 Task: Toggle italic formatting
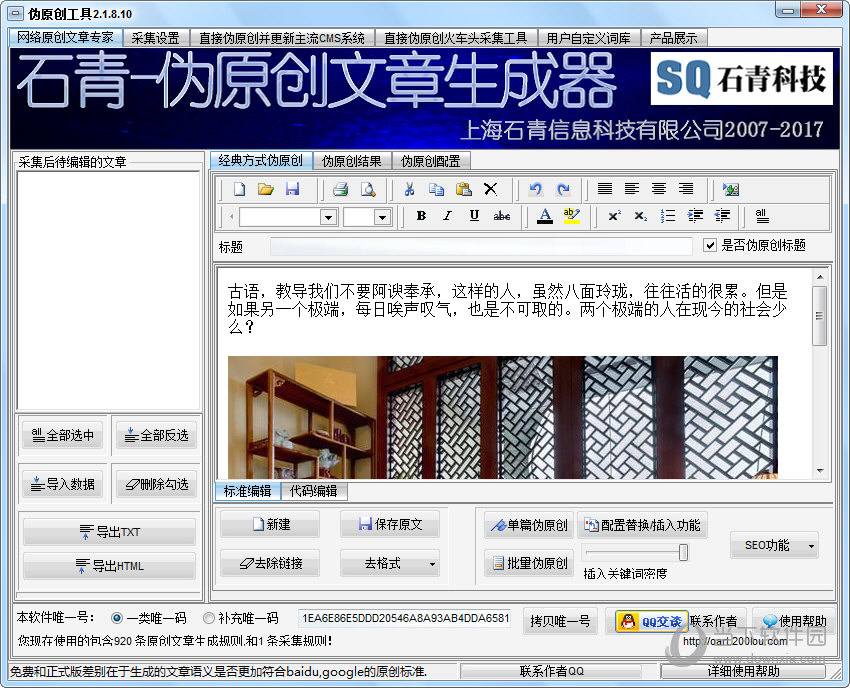[447, 216]
